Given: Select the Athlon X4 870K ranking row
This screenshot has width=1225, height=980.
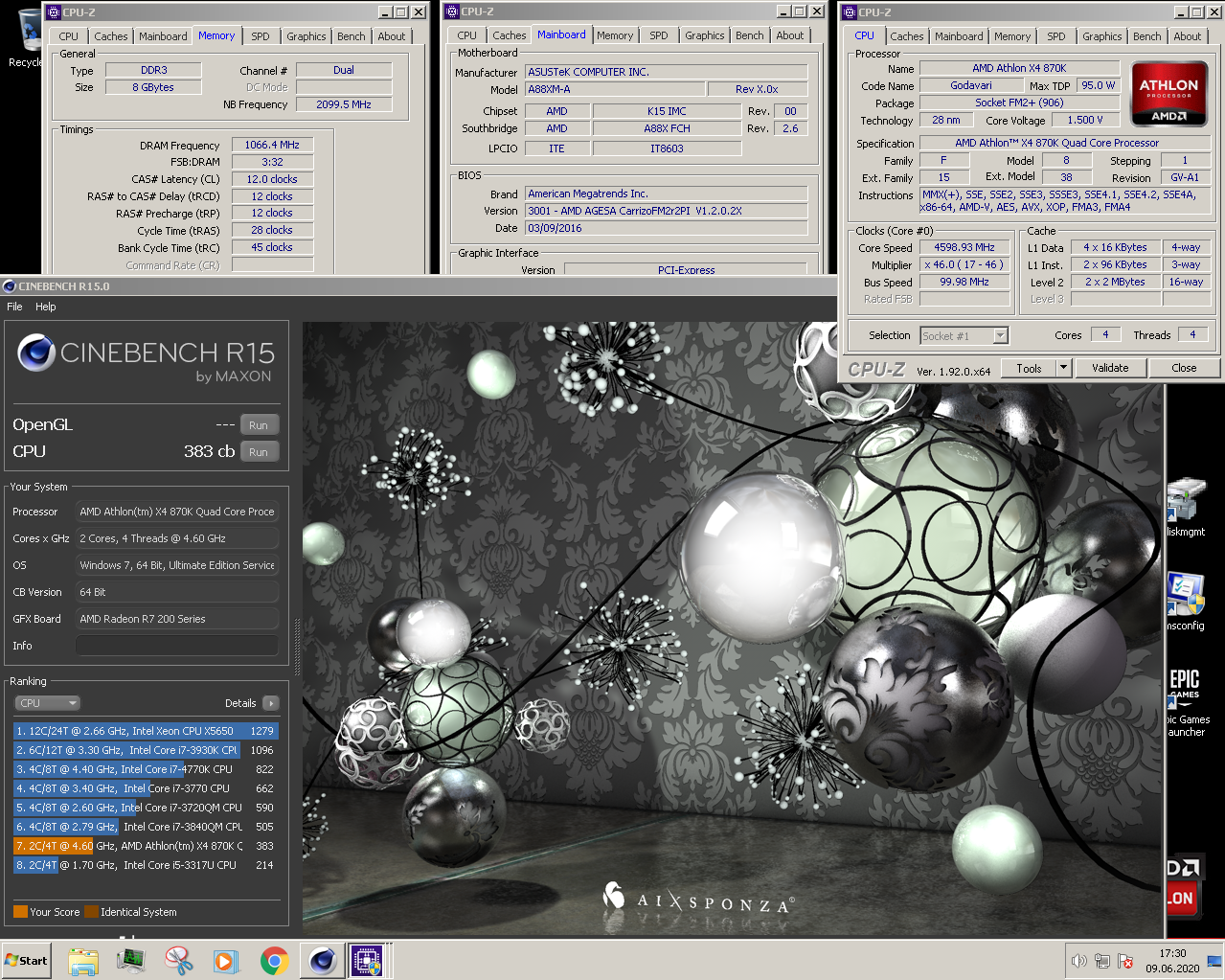Looking at the screenshot, I should (x=146, y=846).
